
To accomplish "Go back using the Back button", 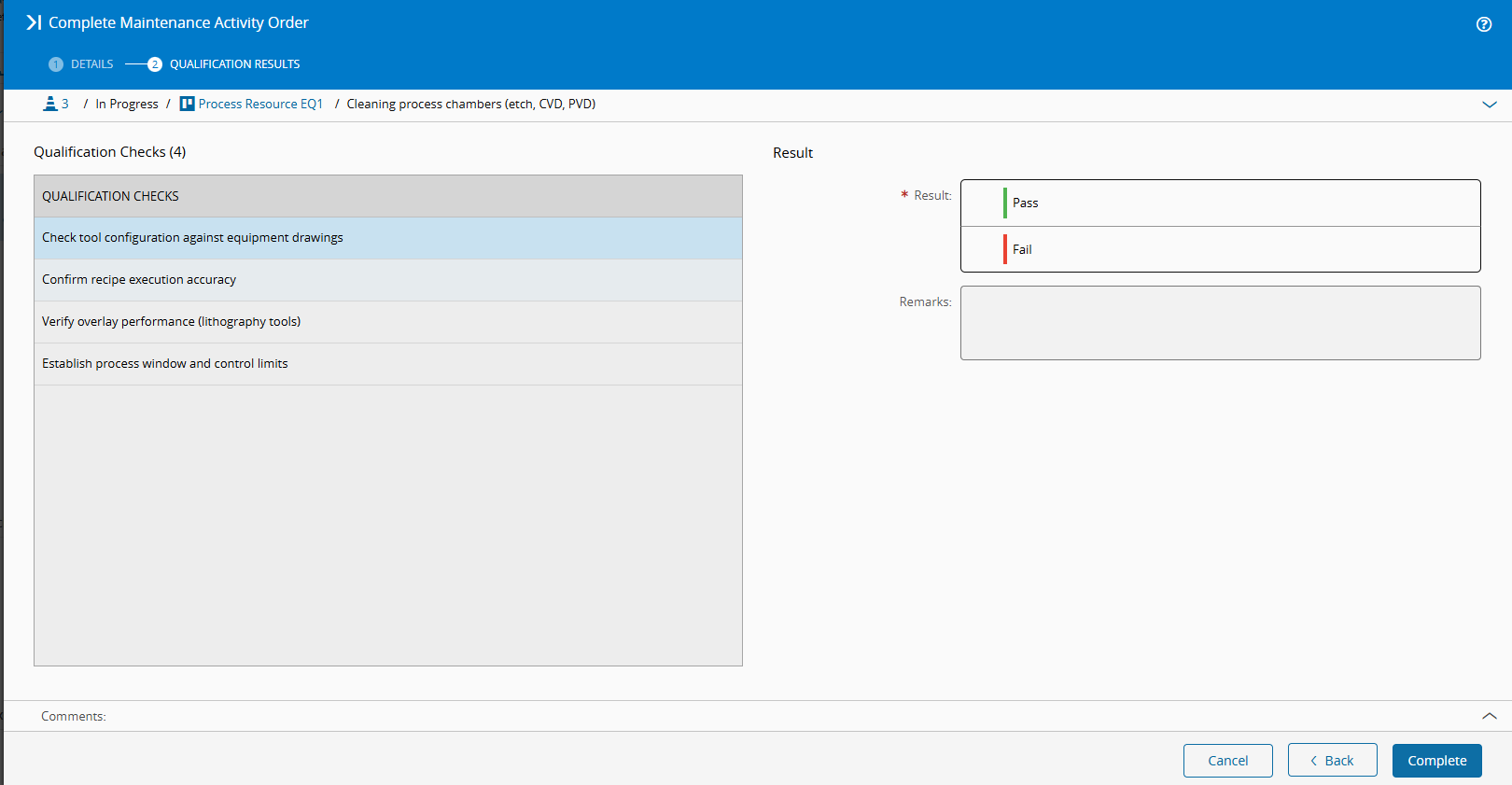I will 1332,761.
